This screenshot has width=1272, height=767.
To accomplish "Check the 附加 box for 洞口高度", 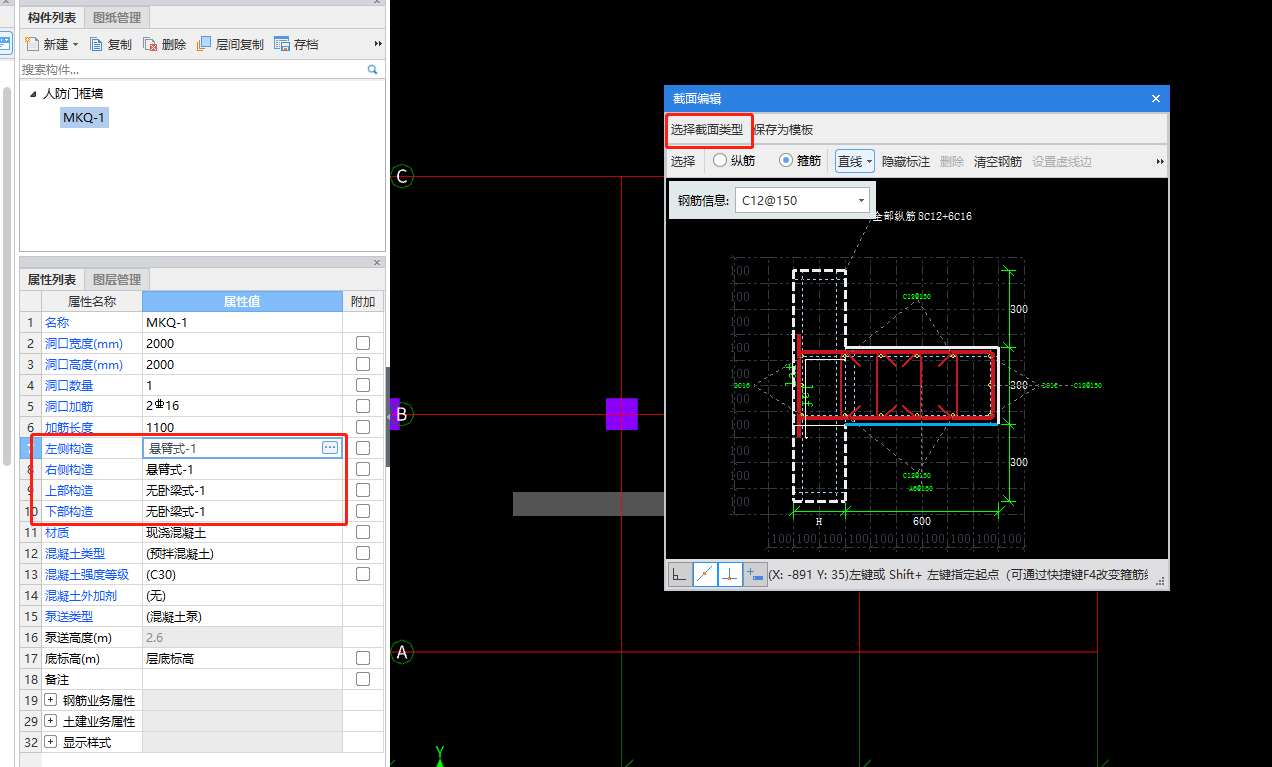I will pyautogui.click(x=363, y=364).
